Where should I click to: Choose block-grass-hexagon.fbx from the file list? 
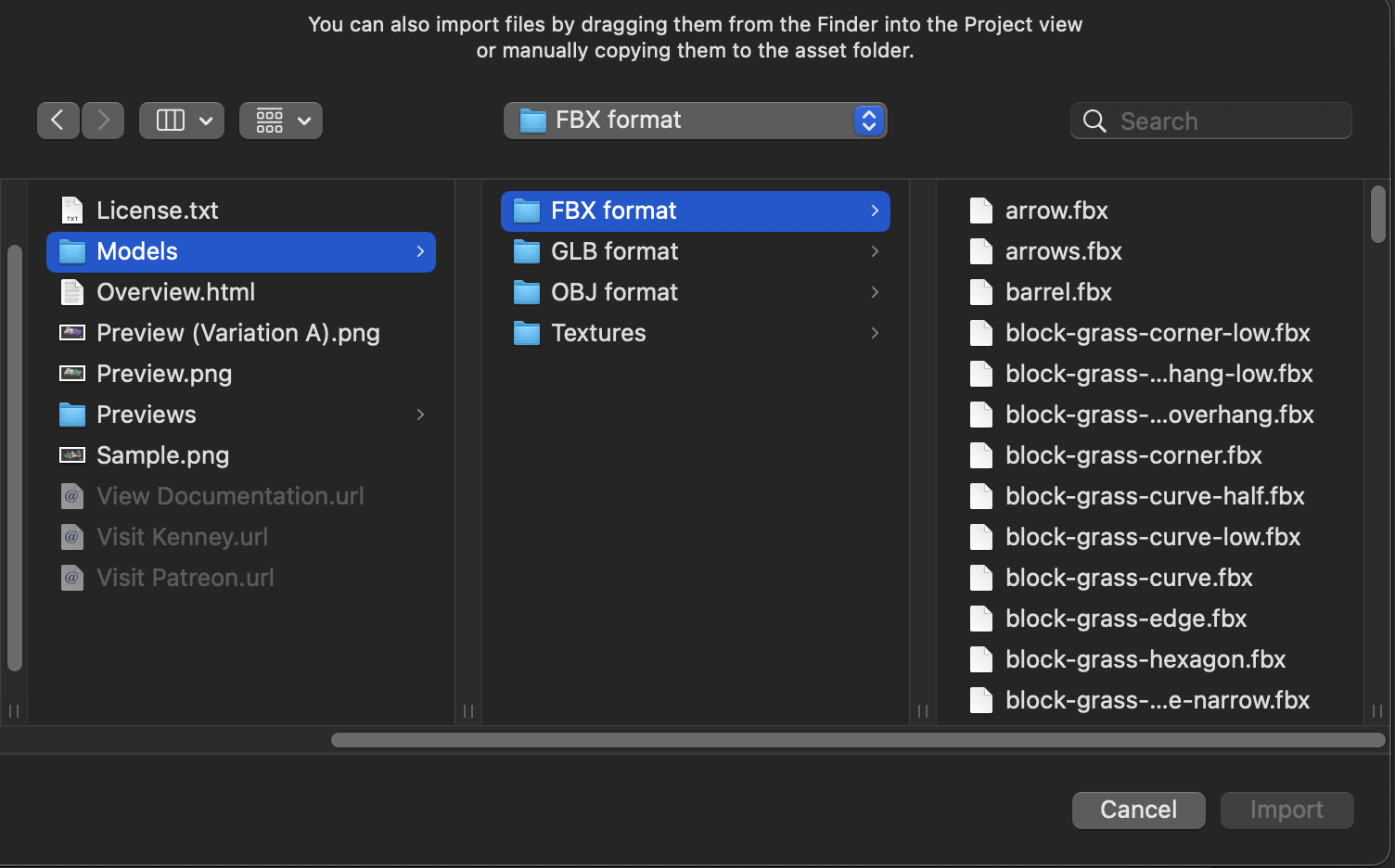click(1145, 659)
